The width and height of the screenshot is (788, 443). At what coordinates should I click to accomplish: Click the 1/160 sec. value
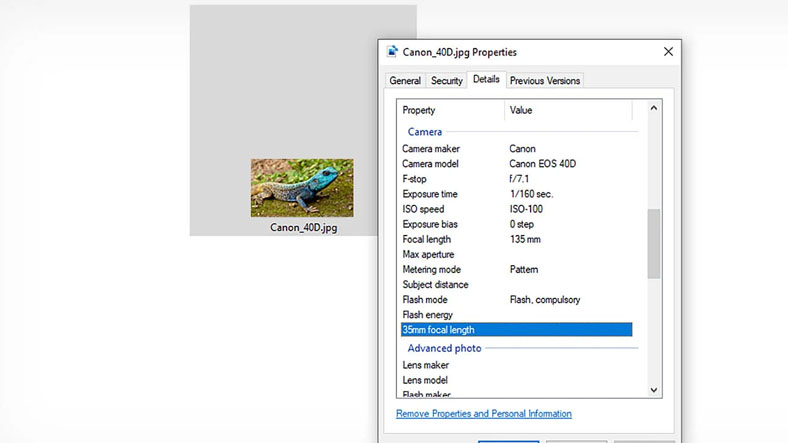(531, 194)
